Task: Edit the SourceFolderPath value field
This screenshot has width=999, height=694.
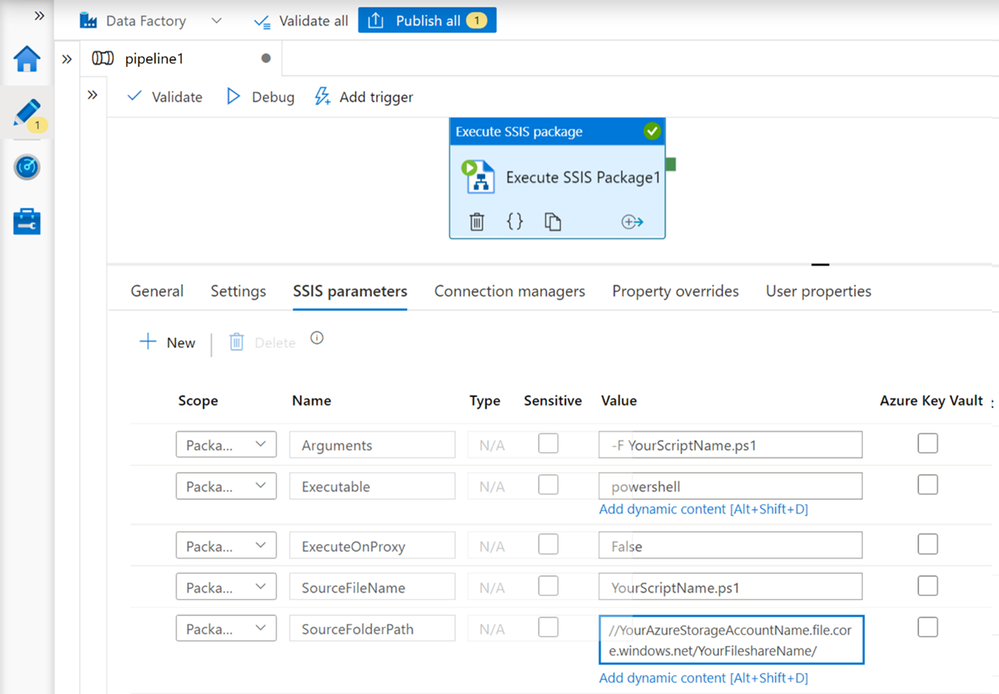Action: click(x=731, y=640)
